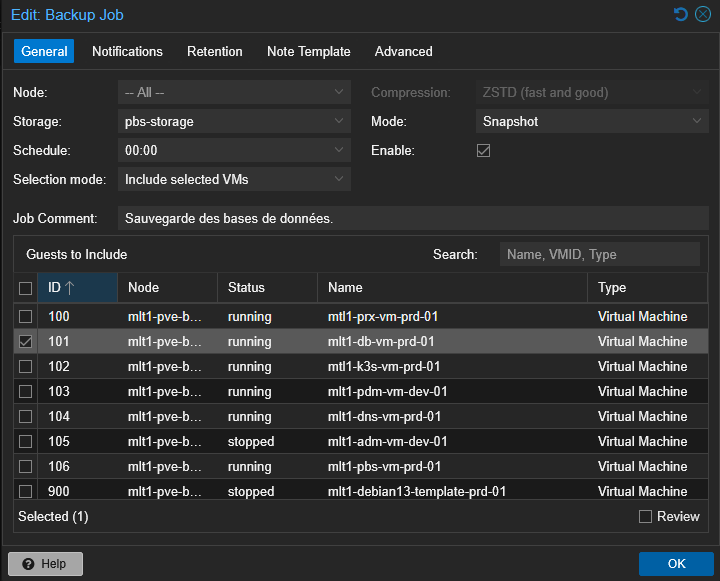Click the Job Comment text field

(413, 218)
